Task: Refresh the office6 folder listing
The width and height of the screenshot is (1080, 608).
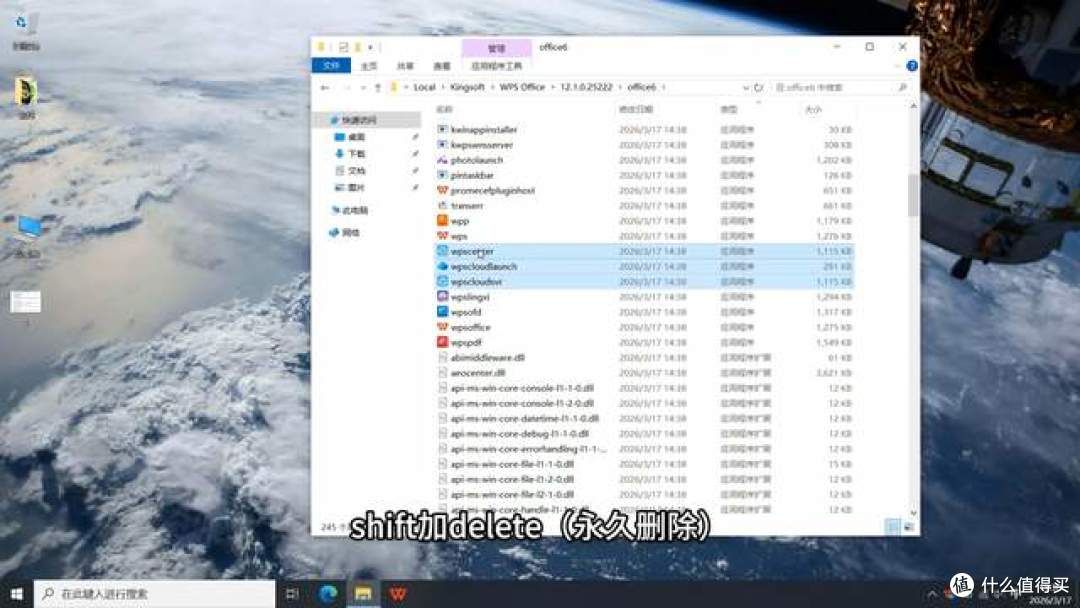Action: coord(758,87)
